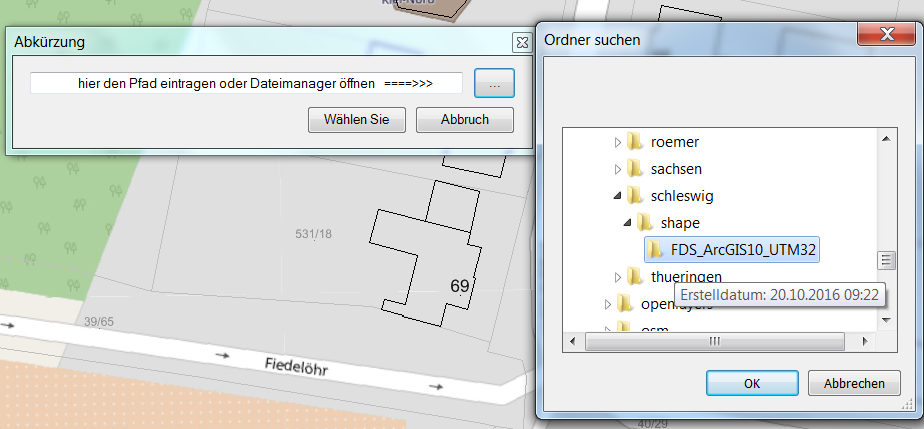The height and width of the screenshot is (429, 924).
Task: Collapse the schleswig folder node
Action: pyautogui.click(x=618, y=196)
